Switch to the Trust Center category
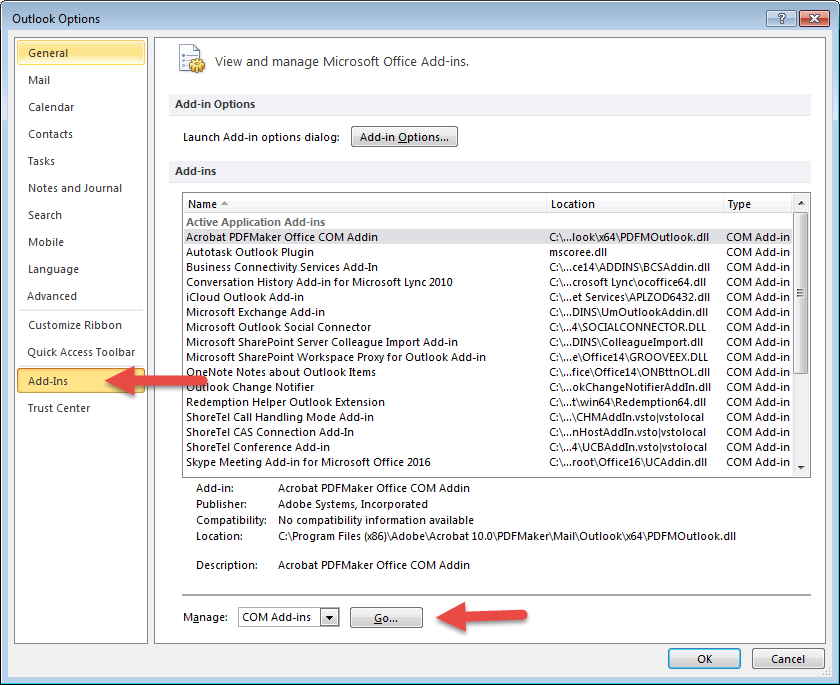This screenshot has width=840, height=685. (59, 408)
